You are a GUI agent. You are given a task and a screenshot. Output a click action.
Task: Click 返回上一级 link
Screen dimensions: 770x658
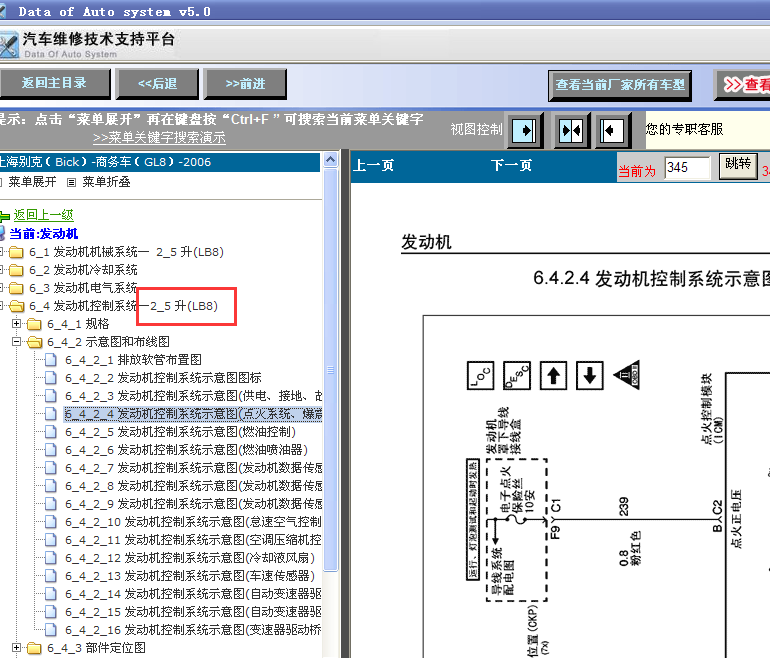(x=44, y=215)
